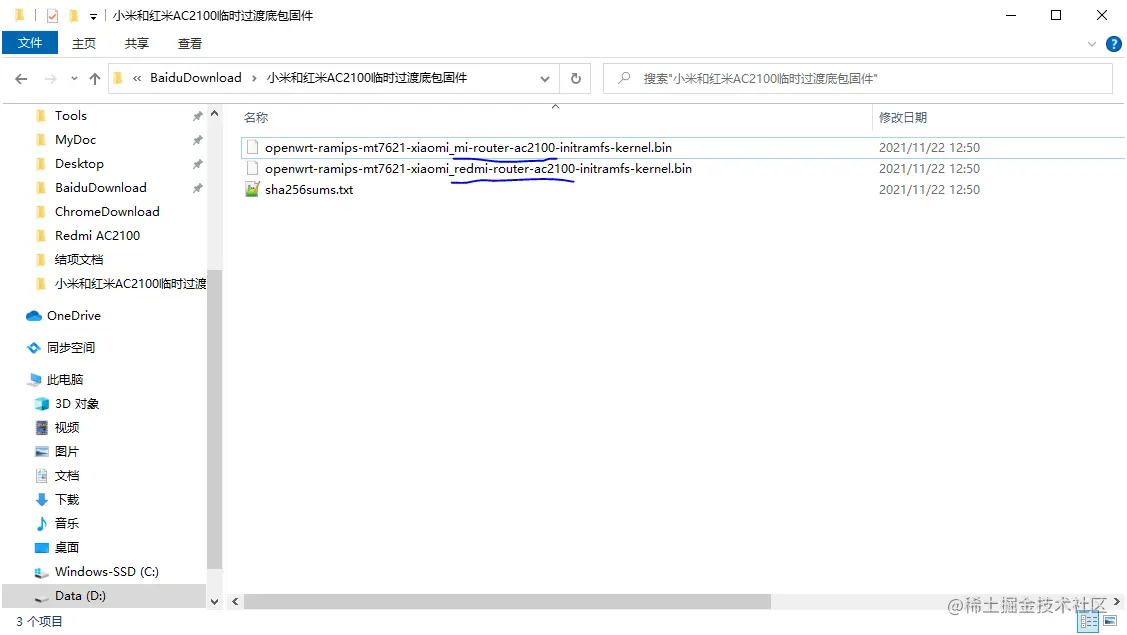Click the Desktop pin icon
Viewport: 1127px width, 635px height.
coord(197,164)
